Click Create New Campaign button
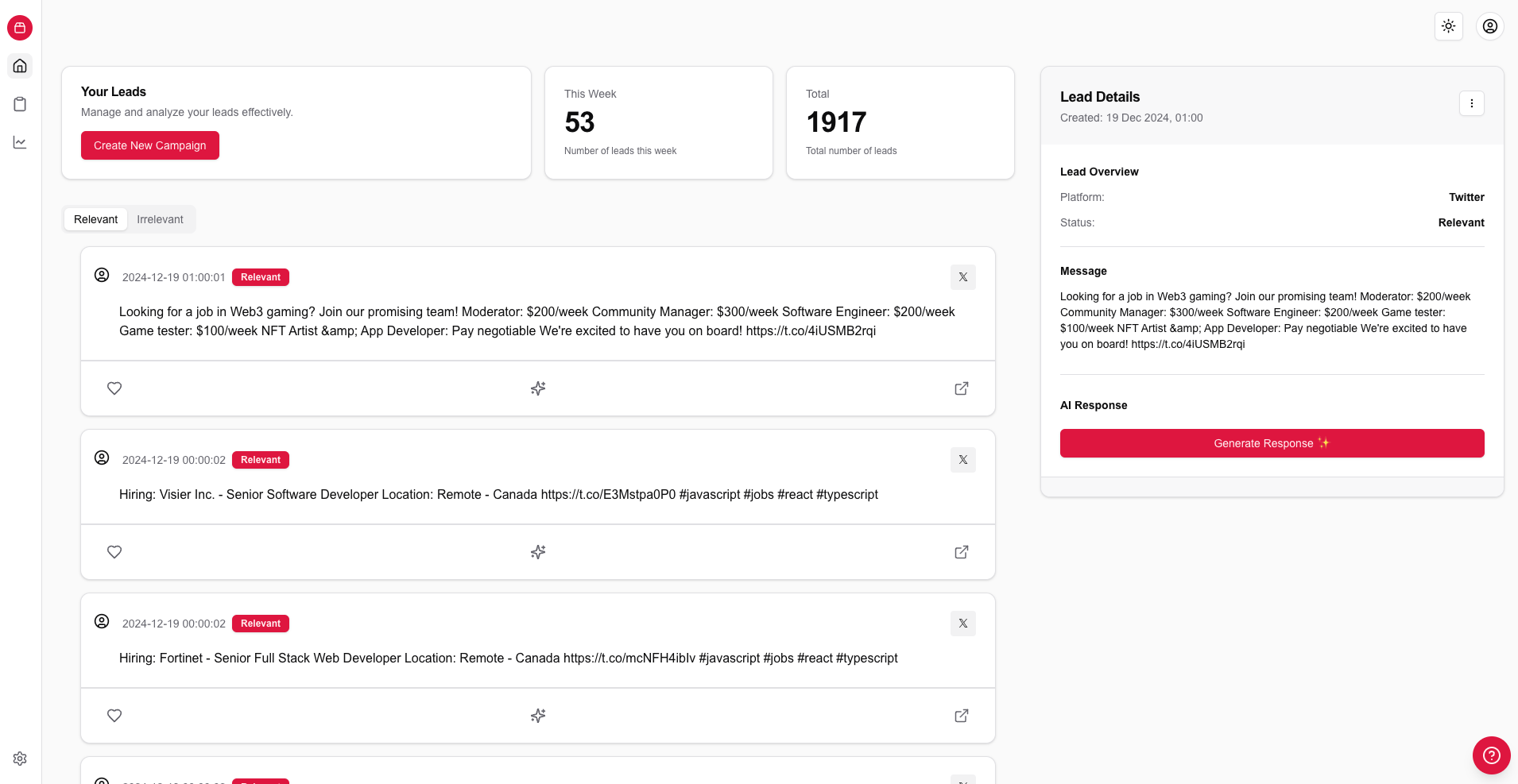The width and height of the screenshot is (1518, 784). pyautogui.click(x=149, y=145)
